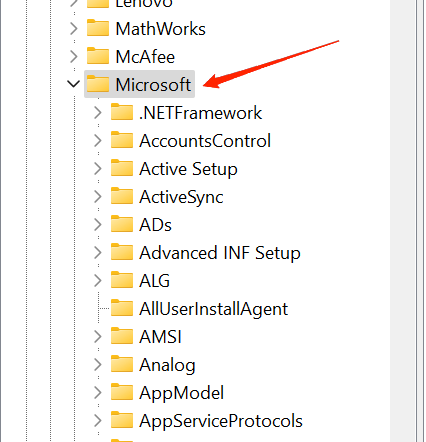Click the AllUserInstallAgent folder icon

pyautogui.click(x=122, y=308)
